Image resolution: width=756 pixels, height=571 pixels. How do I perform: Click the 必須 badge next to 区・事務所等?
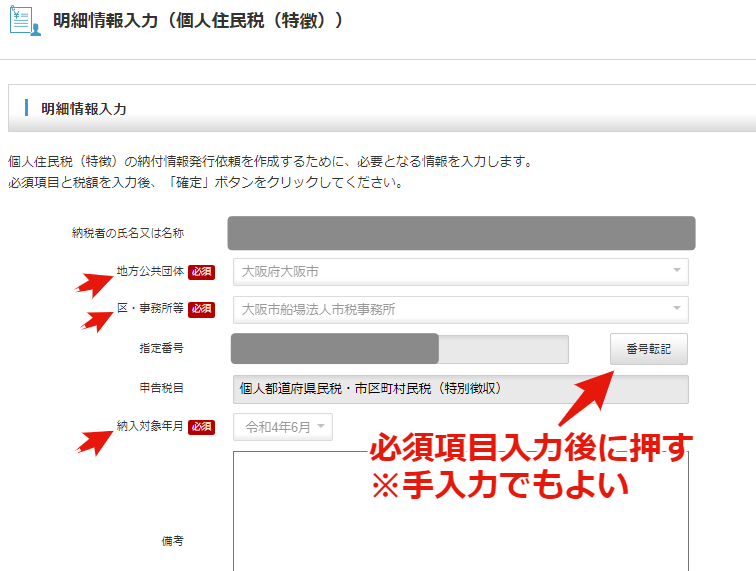(x=202, y=309)
